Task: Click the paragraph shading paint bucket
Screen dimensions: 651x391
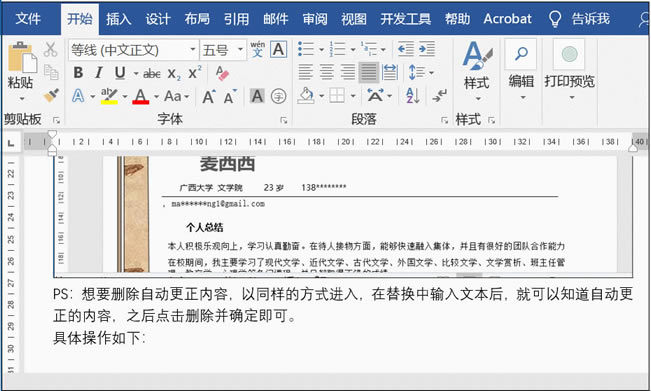Action: [306, 96]
